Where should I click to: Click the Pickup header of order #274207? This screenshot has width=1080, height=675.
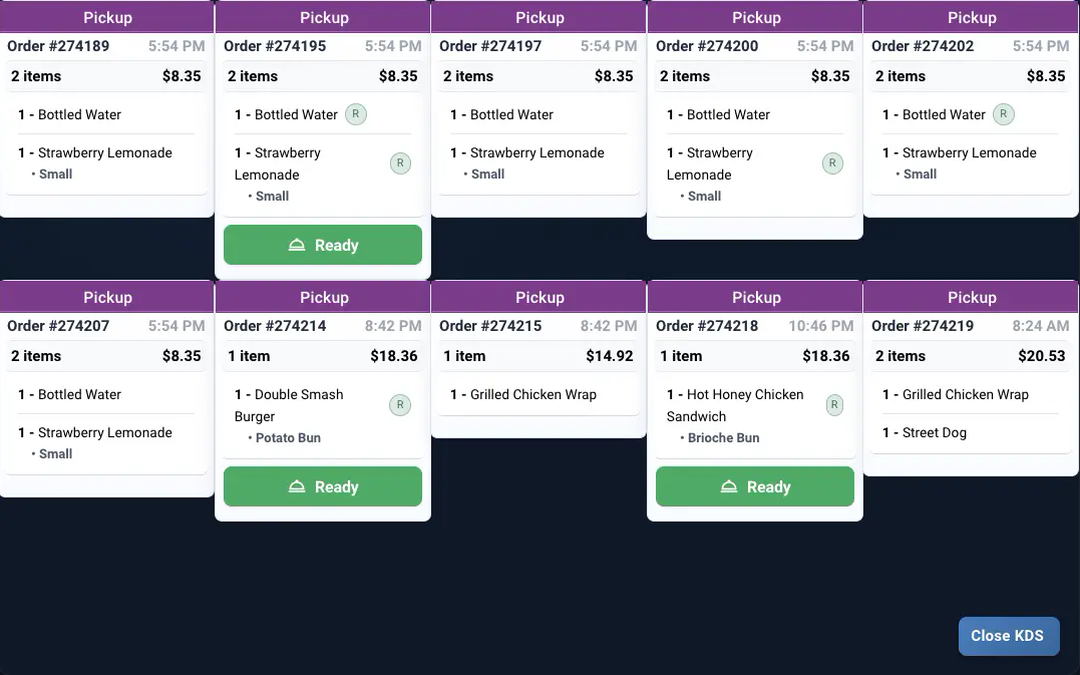(x=107, y=297)
